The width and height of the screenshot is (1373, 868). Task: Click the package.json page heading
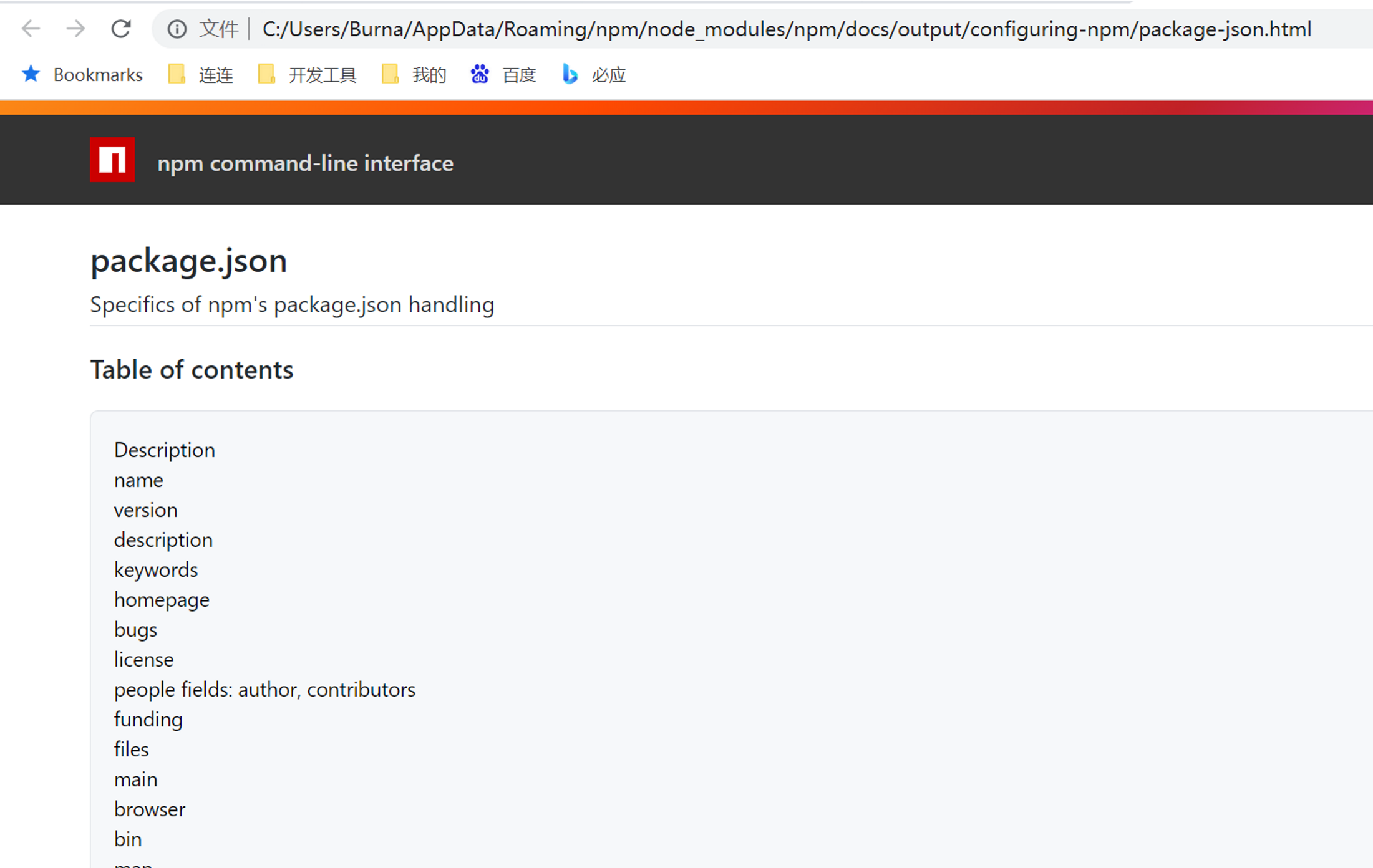pos(188,261)
